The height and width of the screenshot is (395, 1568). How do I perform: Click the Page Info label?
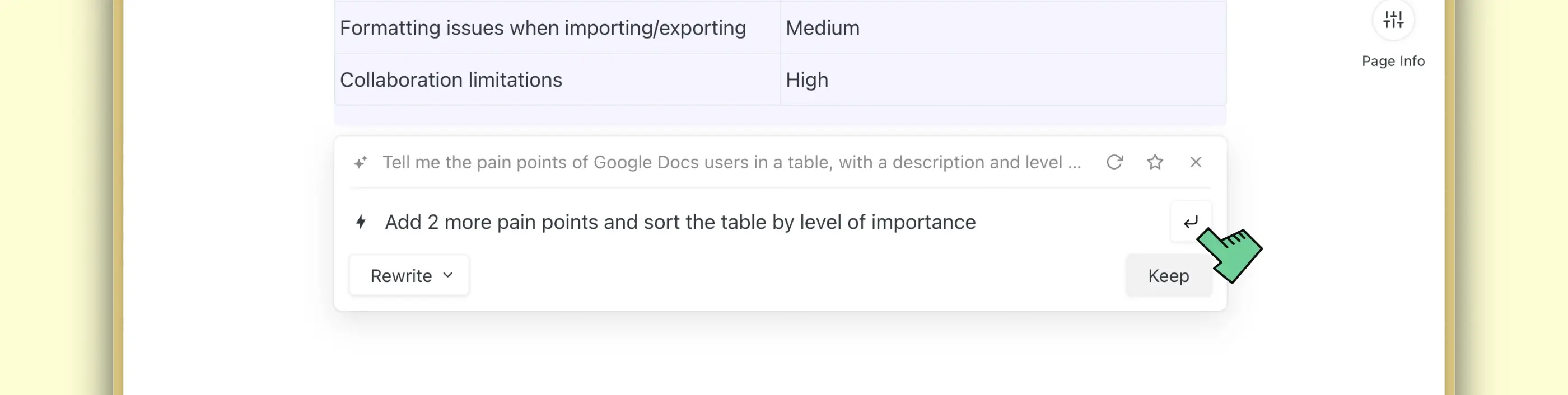point(1393,61)
